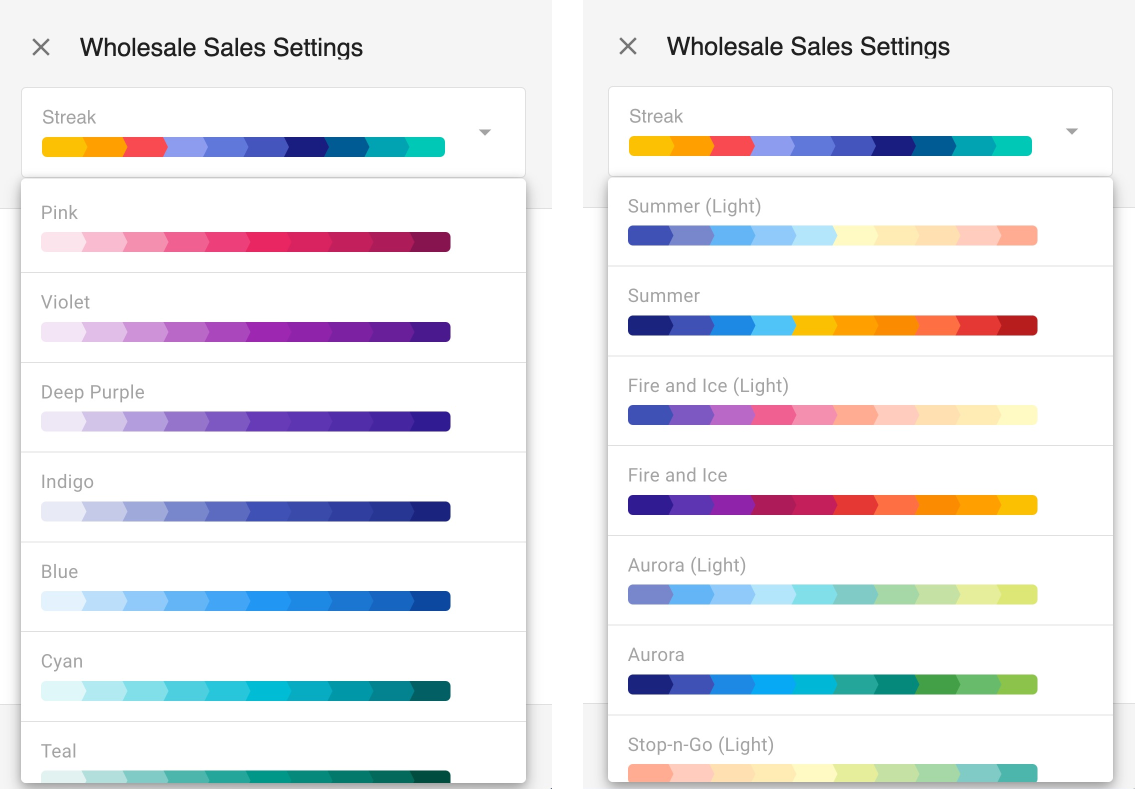Pick the Indigo color palette
Screen dimensions: 1135x789
[246, 498]
